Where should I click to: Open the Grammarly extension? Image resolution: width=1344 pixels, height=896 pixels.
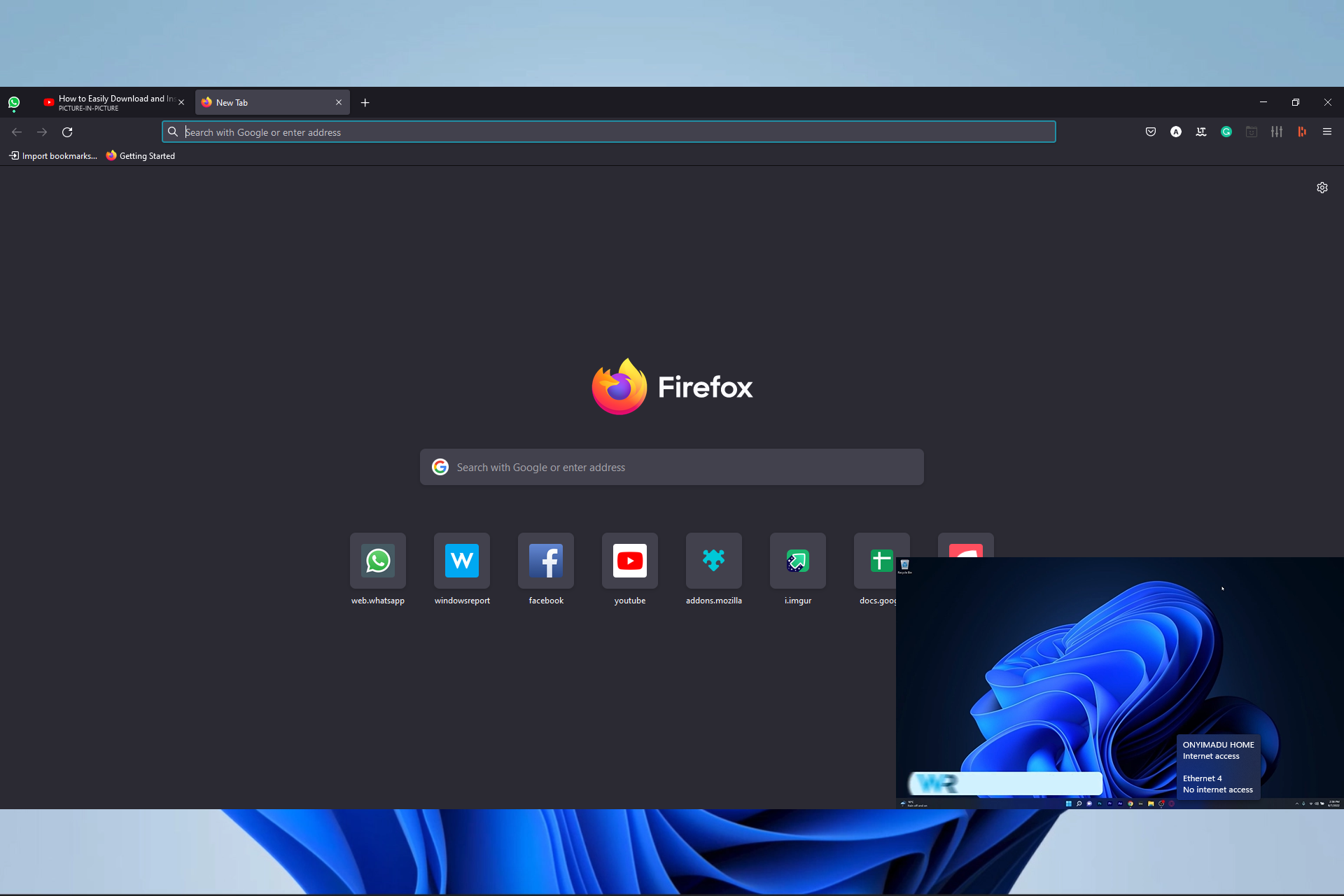1226,132
